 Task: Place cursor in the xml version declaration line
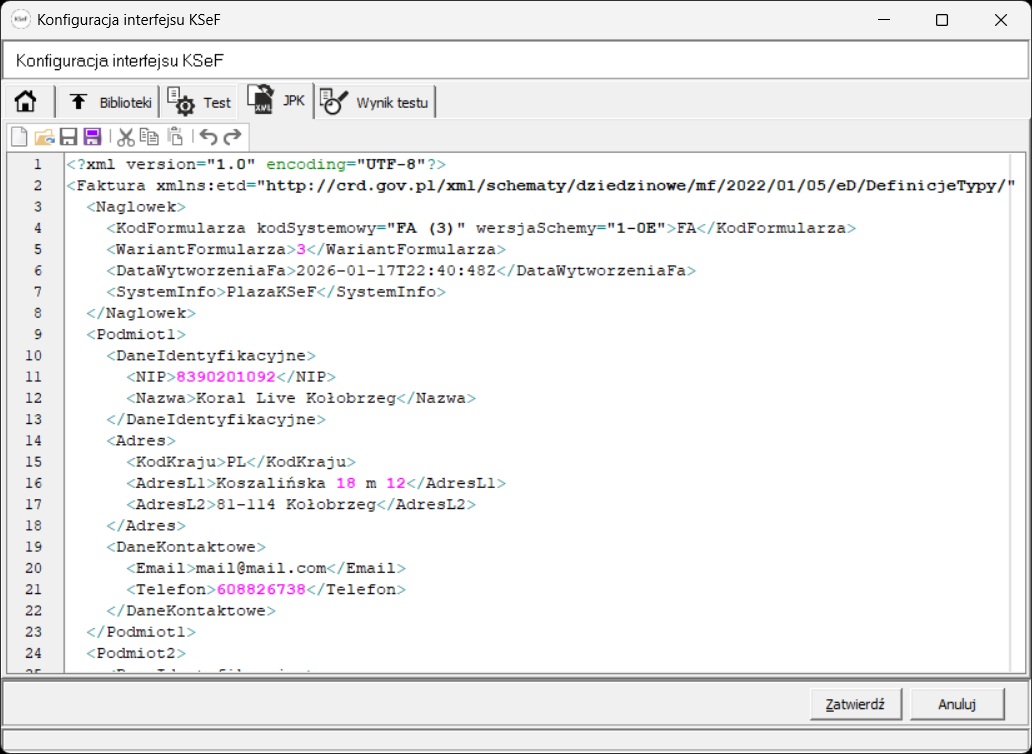257,164
